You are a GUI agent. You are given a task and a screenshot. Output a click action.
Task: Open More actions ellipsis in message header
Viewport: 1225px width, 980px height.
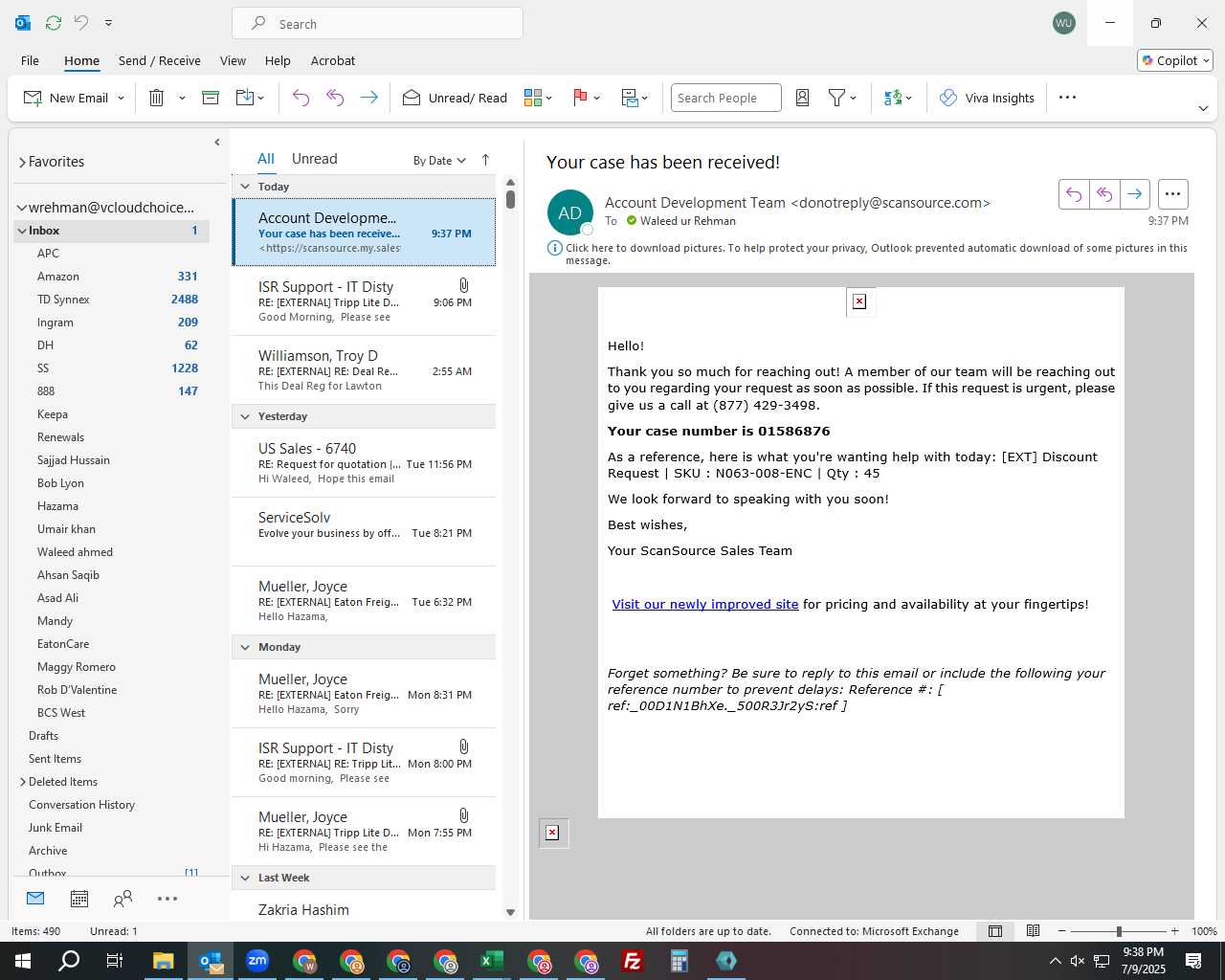coord(1172,194)
